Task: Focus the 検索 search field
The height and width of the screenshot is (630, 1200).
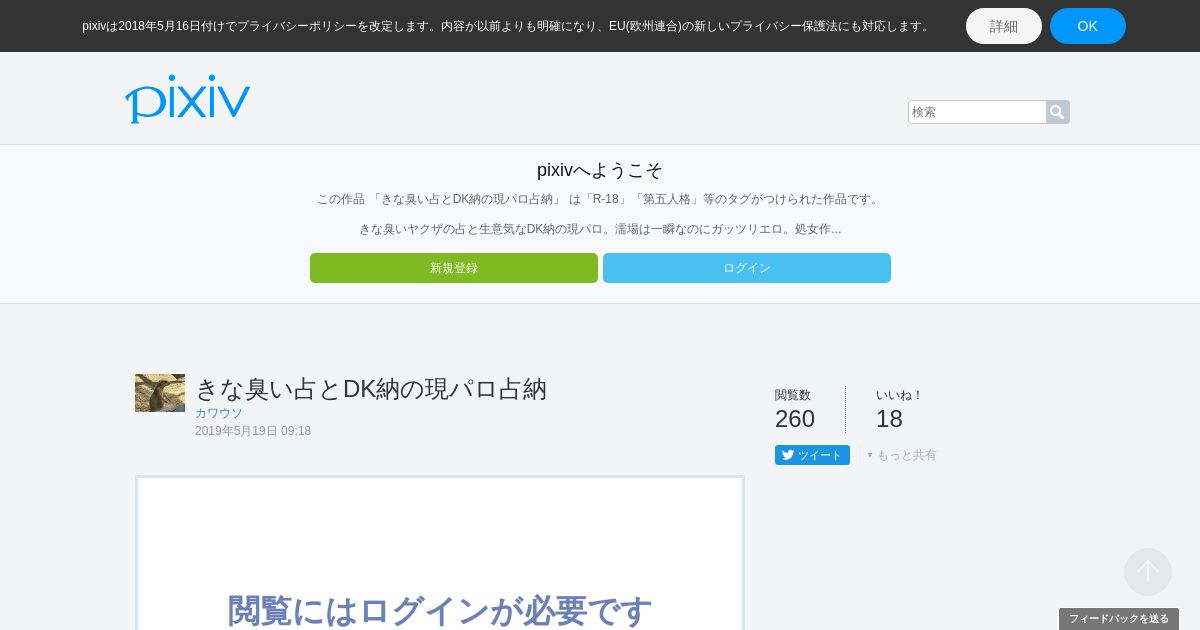Action: [977, 112]
